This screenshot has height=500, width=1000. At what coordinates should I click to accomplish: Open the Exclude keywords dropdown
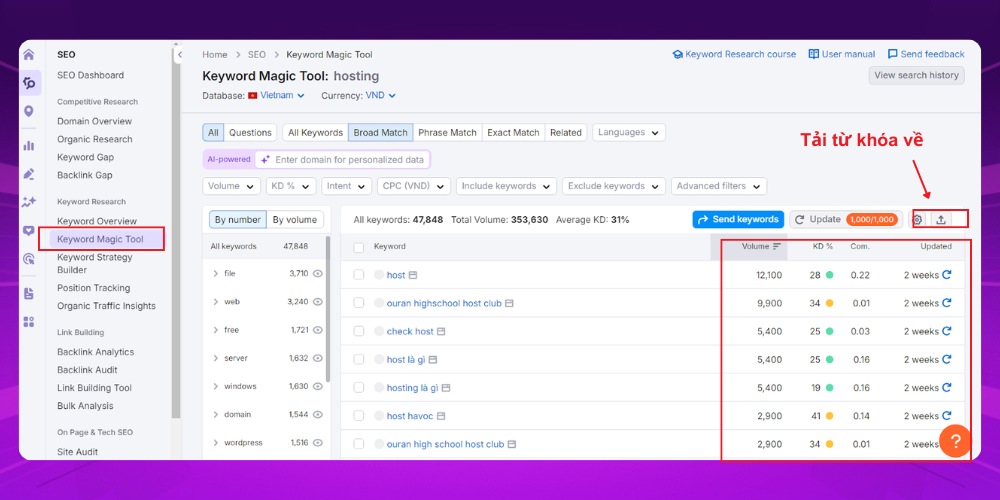[614, 186]
